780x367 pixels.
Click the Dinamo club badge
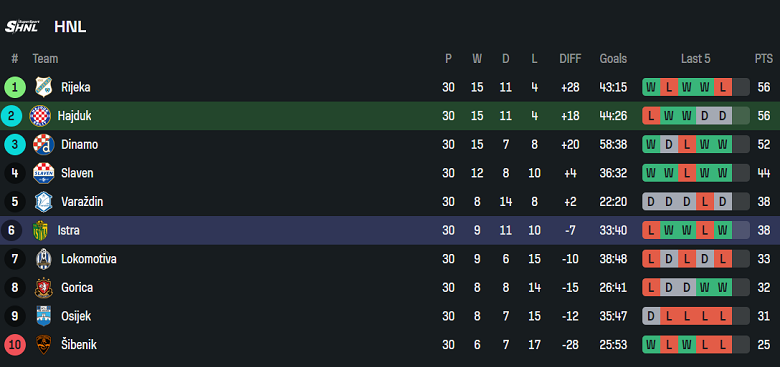[43, 145]
